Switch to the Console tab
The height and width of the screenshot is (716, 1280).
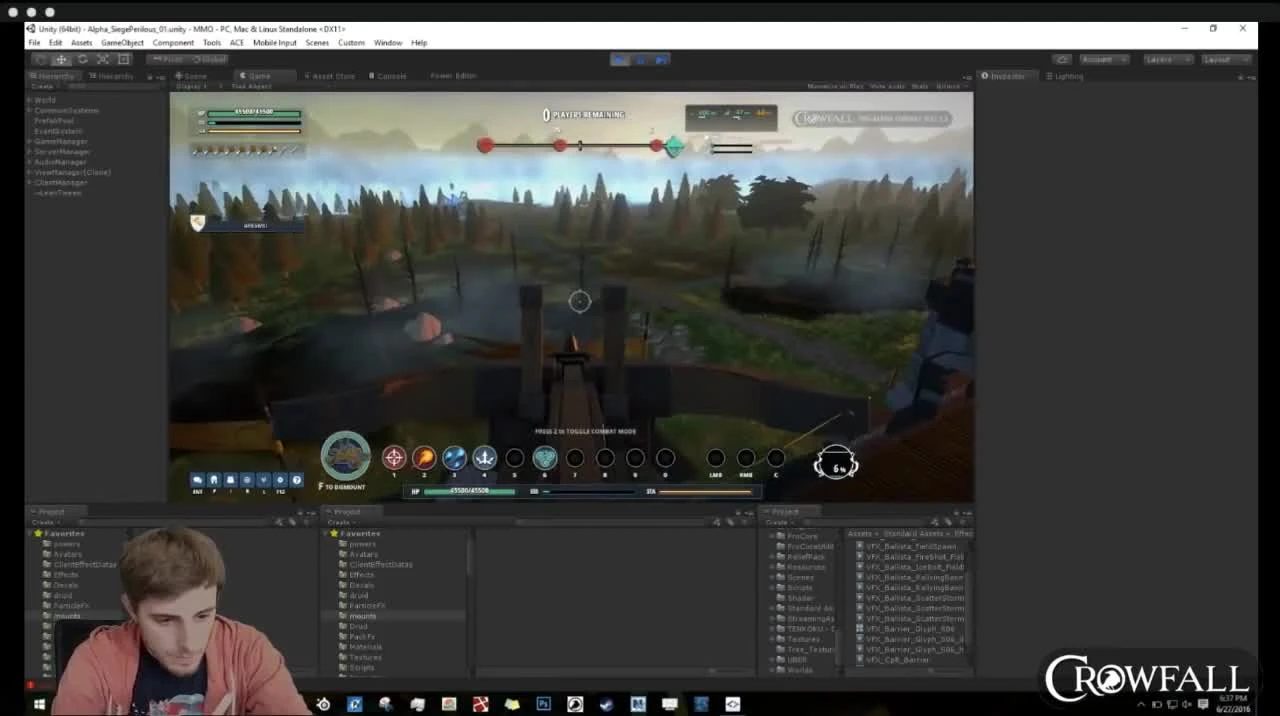pyautogui.click(x=388, y=75)
